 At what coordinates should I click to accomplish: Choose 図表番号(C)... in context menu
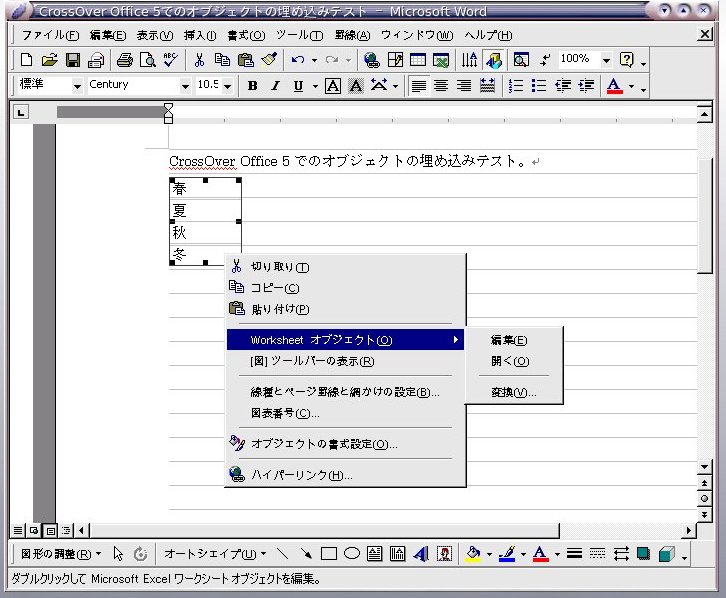point(345,413)
